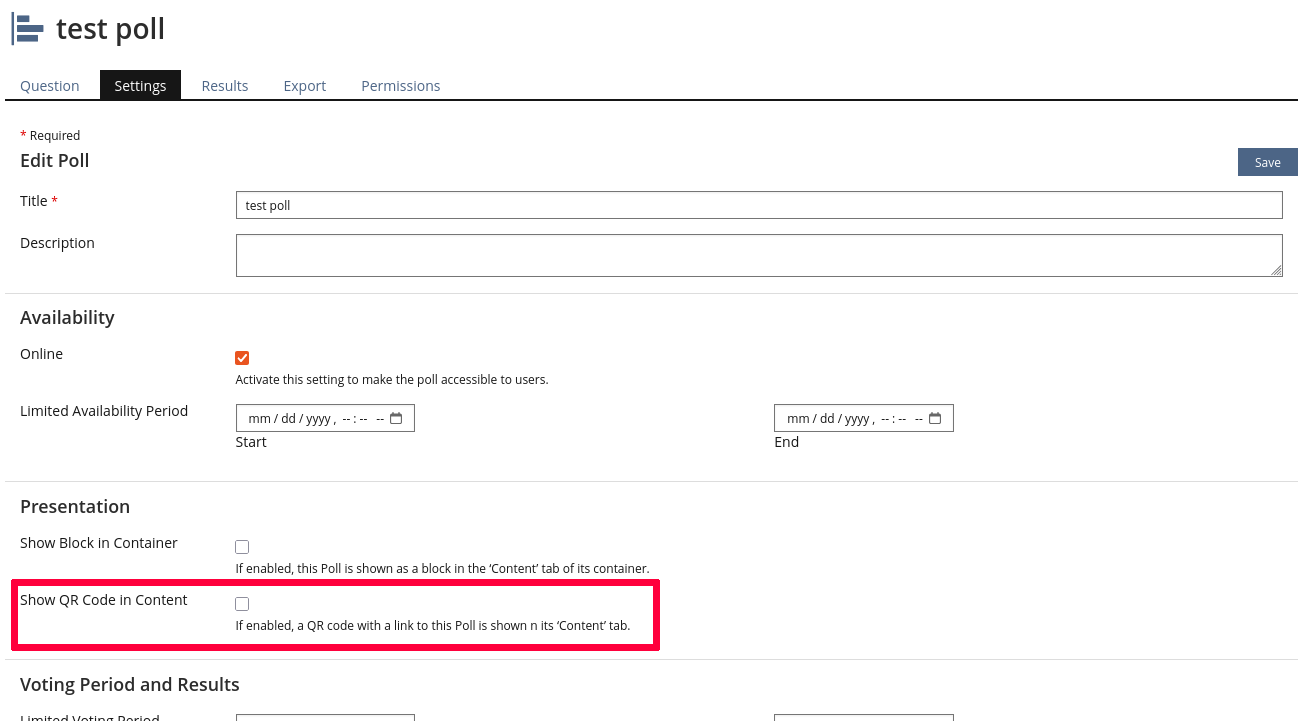Open the Permissions tab
The image size is (1303, 721).
(401, 86)
